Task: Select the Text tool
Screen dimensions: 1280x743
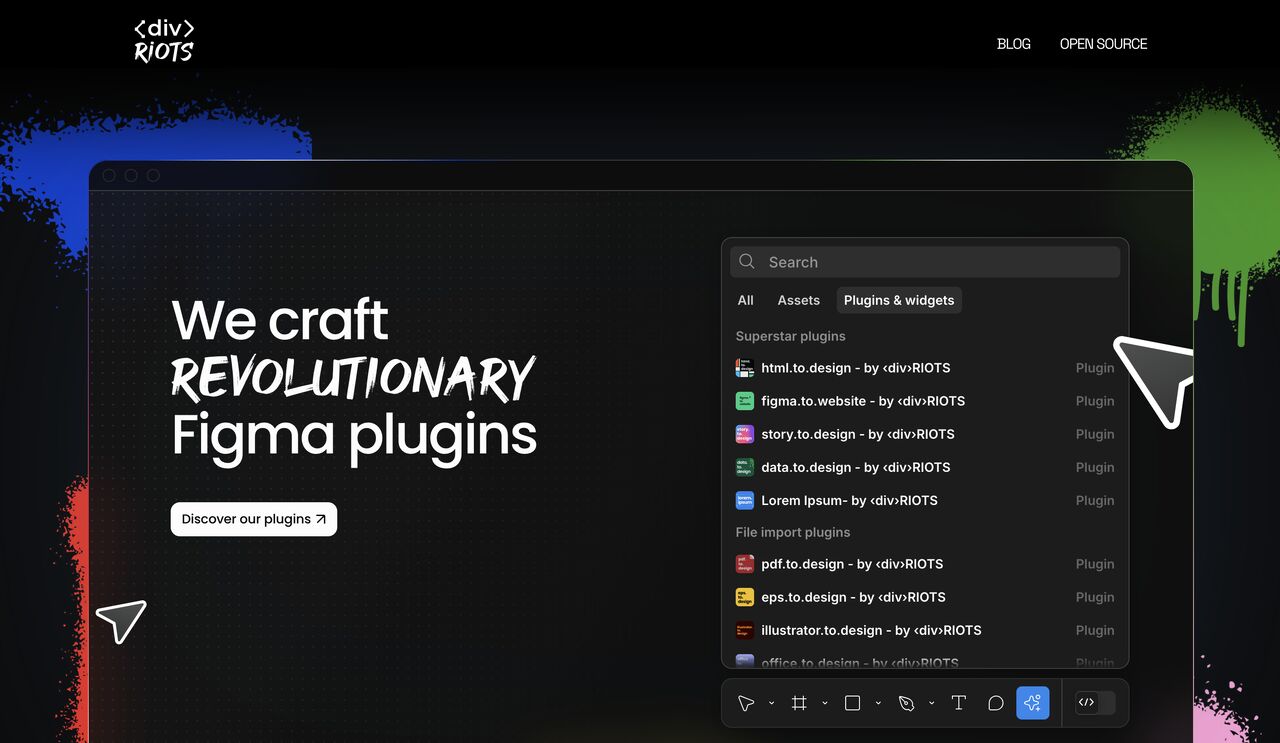Action: tap(958, 703)
